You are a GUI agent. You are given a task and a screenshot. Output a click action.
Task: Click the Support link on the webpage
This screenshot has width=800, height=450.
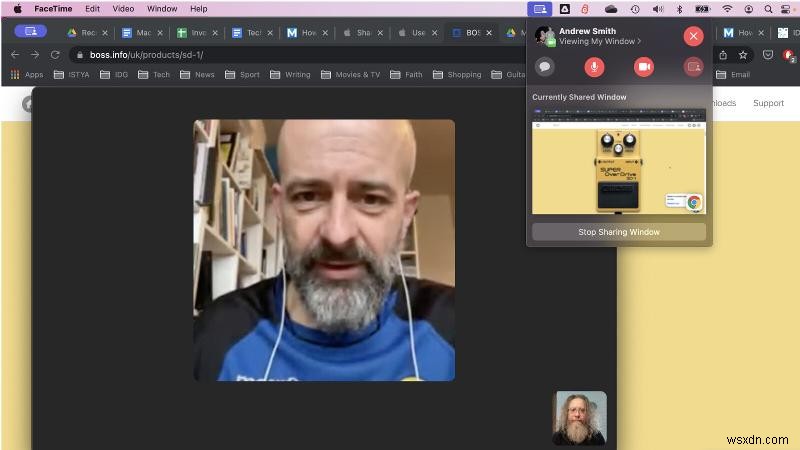point(768,103)
